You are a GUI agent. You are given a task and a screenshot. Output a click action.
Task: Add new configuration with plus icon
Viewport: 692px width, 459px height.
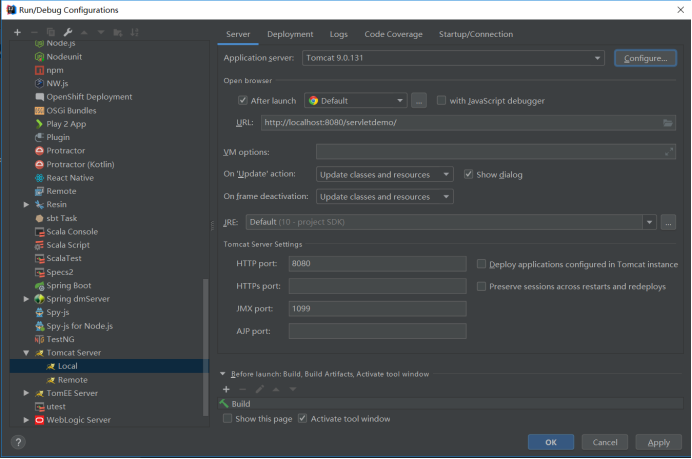[17, 32]
